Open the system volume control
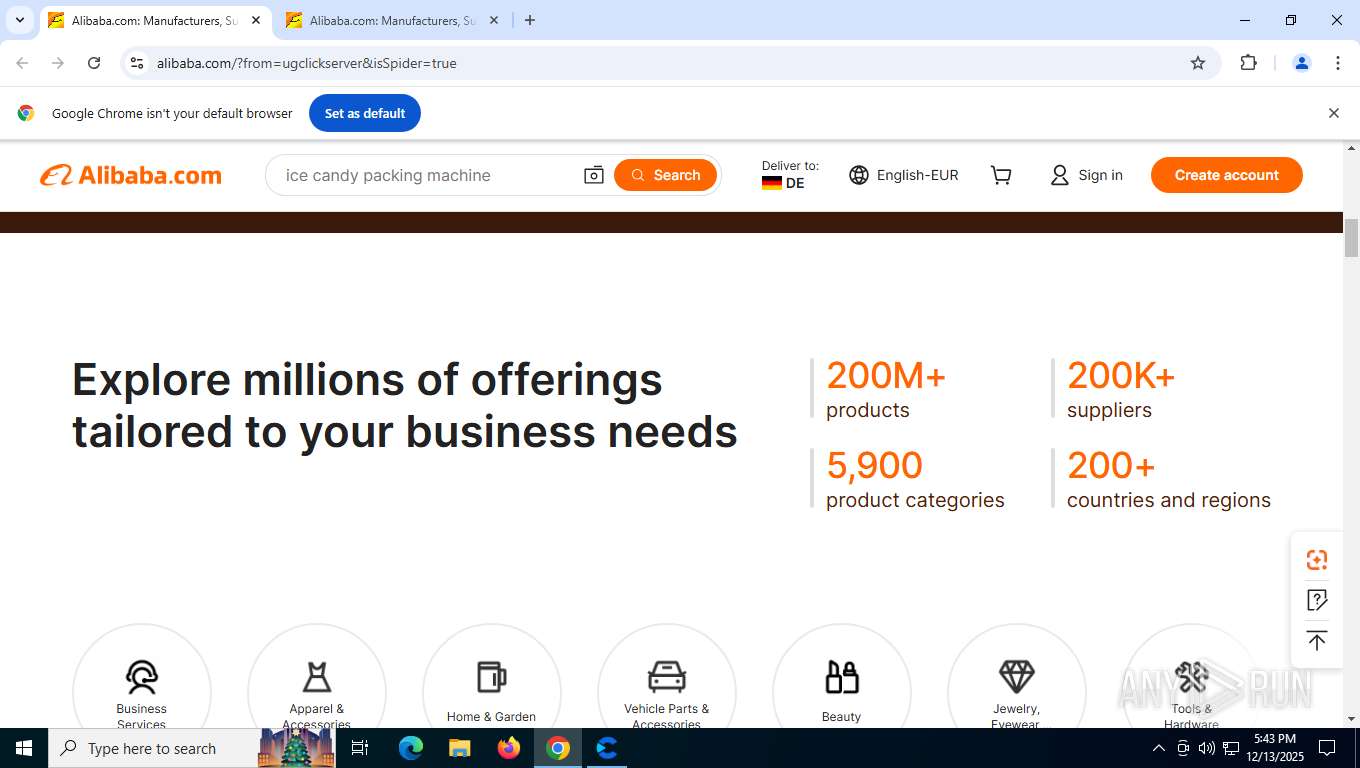1360x768 pixels. pos(1207,748)
